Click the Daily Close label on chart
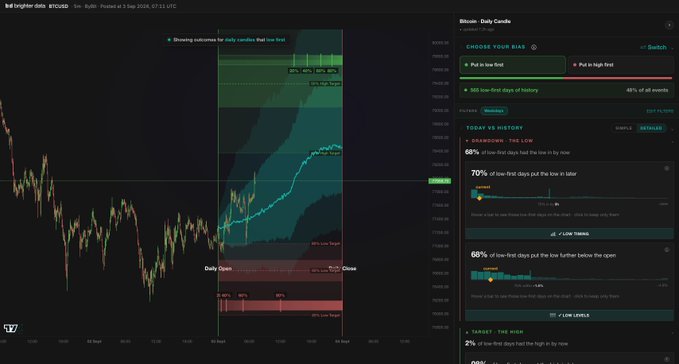Viewport: 679px width, 364px height. (342, 268)
